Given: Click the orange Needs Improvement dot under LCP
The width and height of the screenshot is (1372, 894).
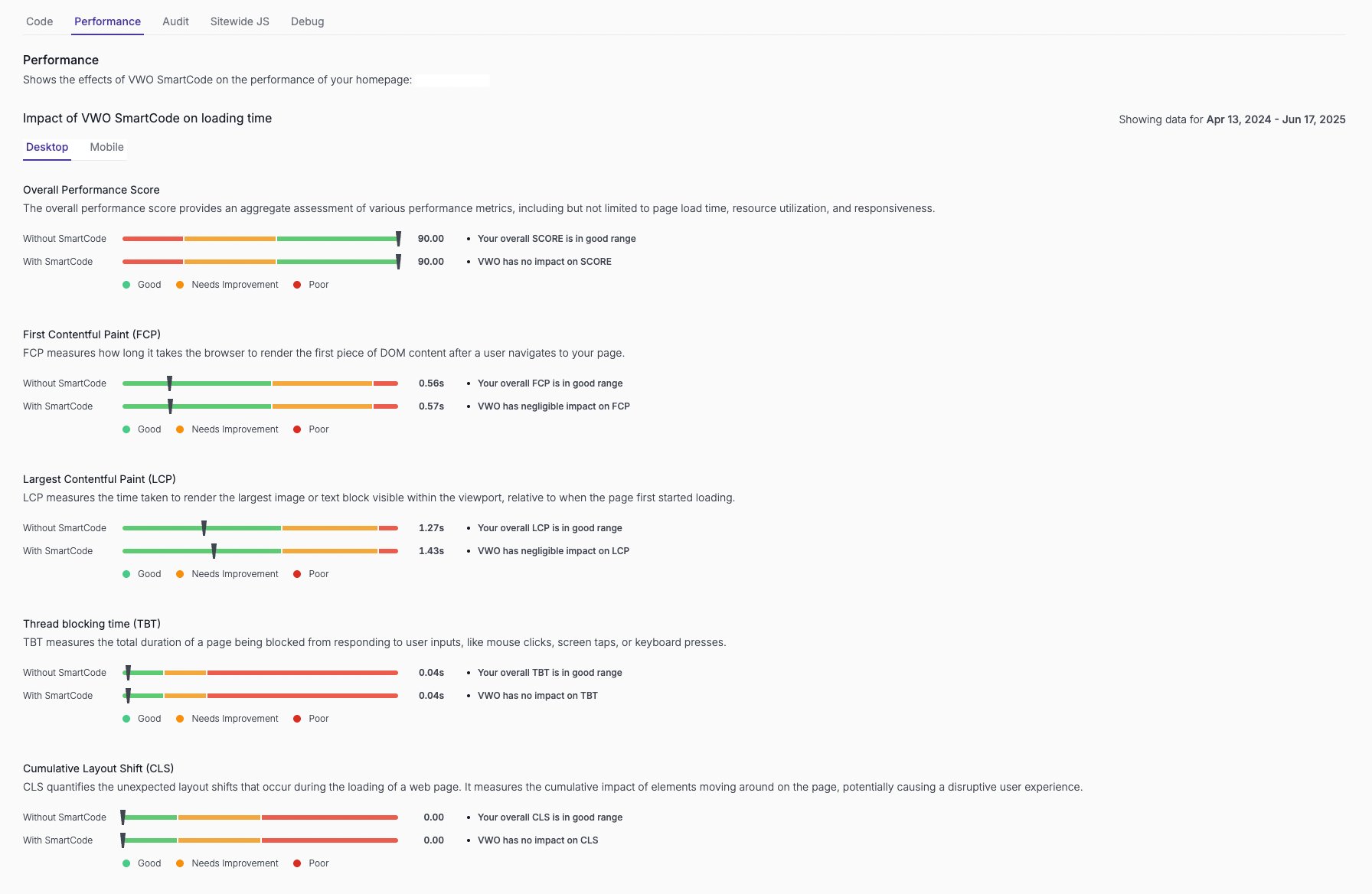Looking at the screenshot, I should point(180,574).
